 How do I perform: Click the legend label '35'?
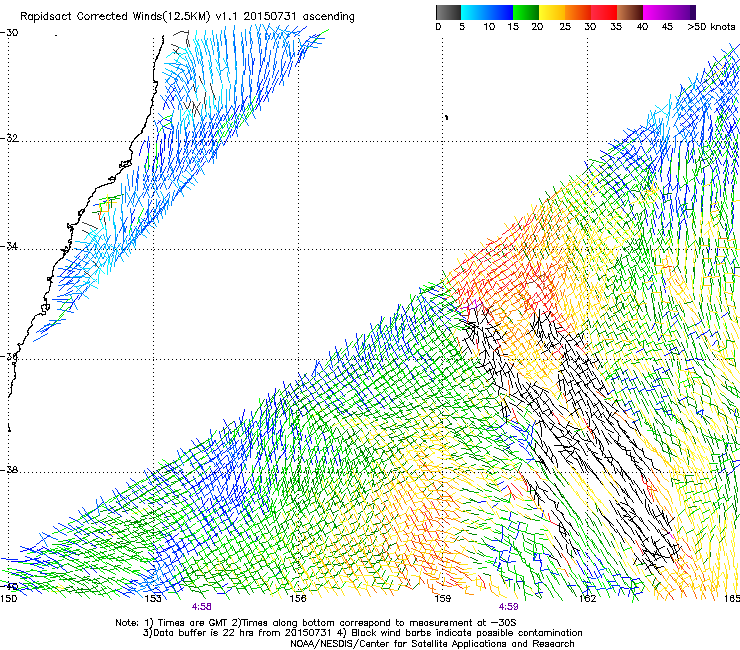[616, 27]
